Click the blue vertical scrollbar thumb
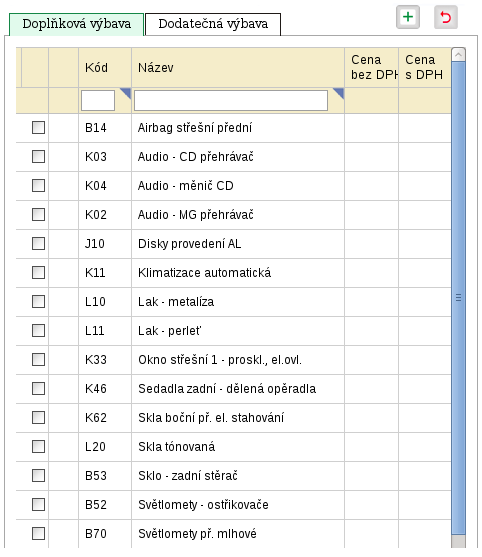The height and width of the screenshot is (557, 482). (x=458, y=298)
